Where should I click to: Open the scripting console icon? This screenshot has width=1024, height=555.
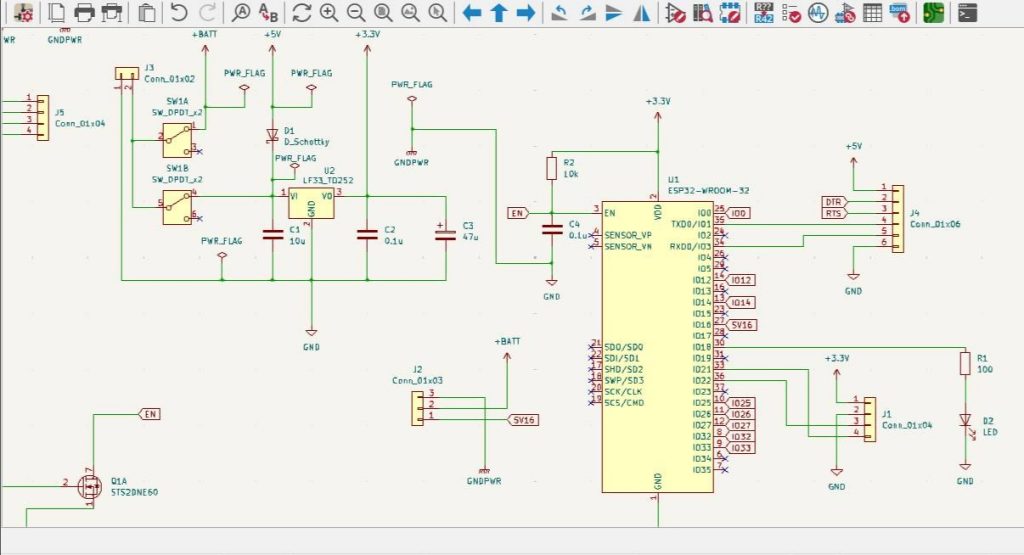[x=967, y=13]
